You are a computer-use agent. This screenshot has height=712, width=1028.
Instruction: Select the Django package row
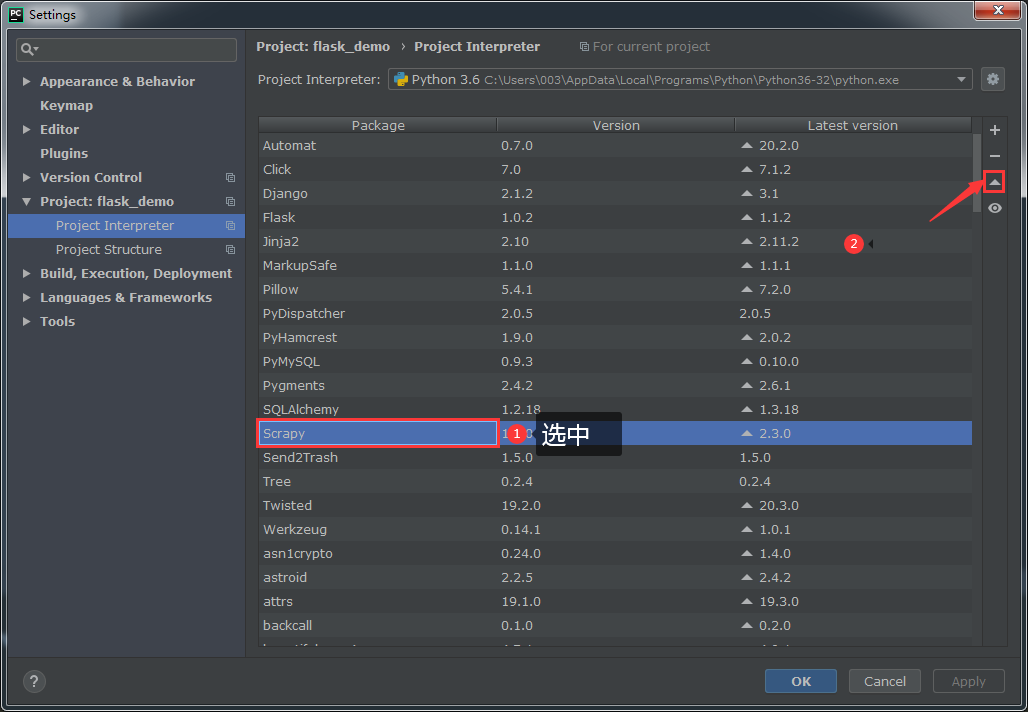pyautogui.click(x=616, y=193)
